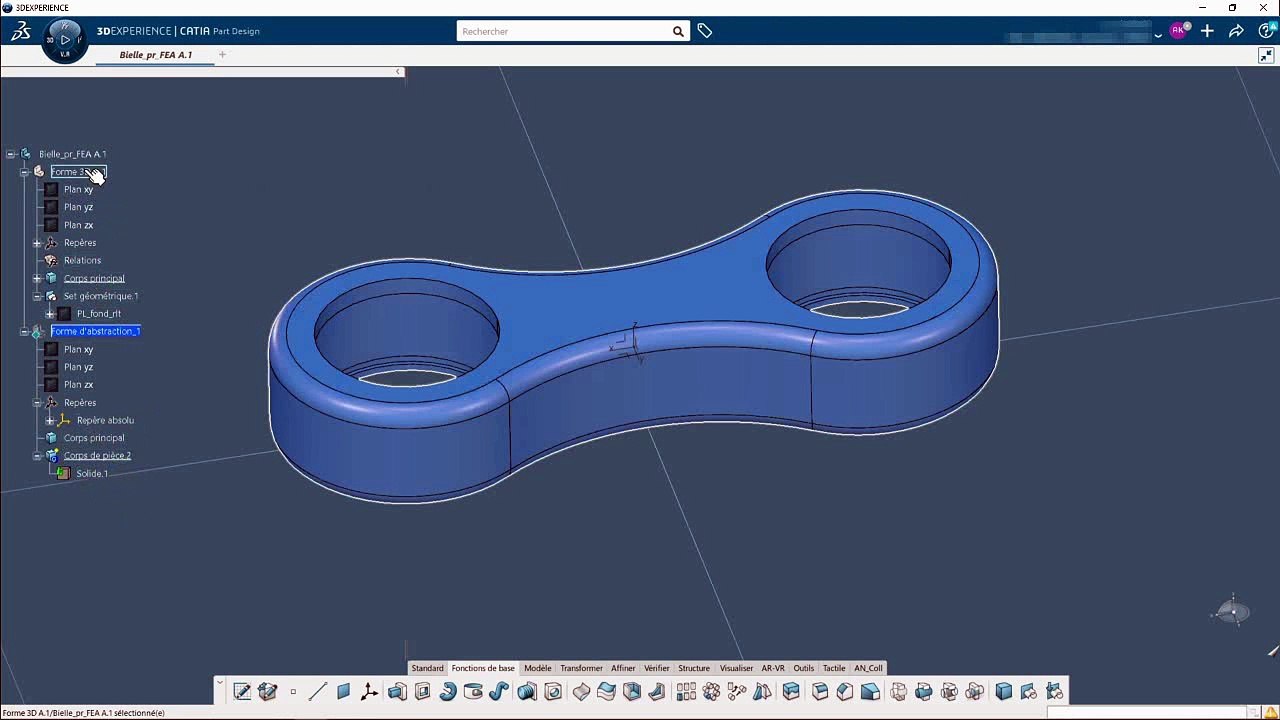Switch to the Affiner tab
The width and height of the screenshot is (1280, 720).
[x=623, y=668]
